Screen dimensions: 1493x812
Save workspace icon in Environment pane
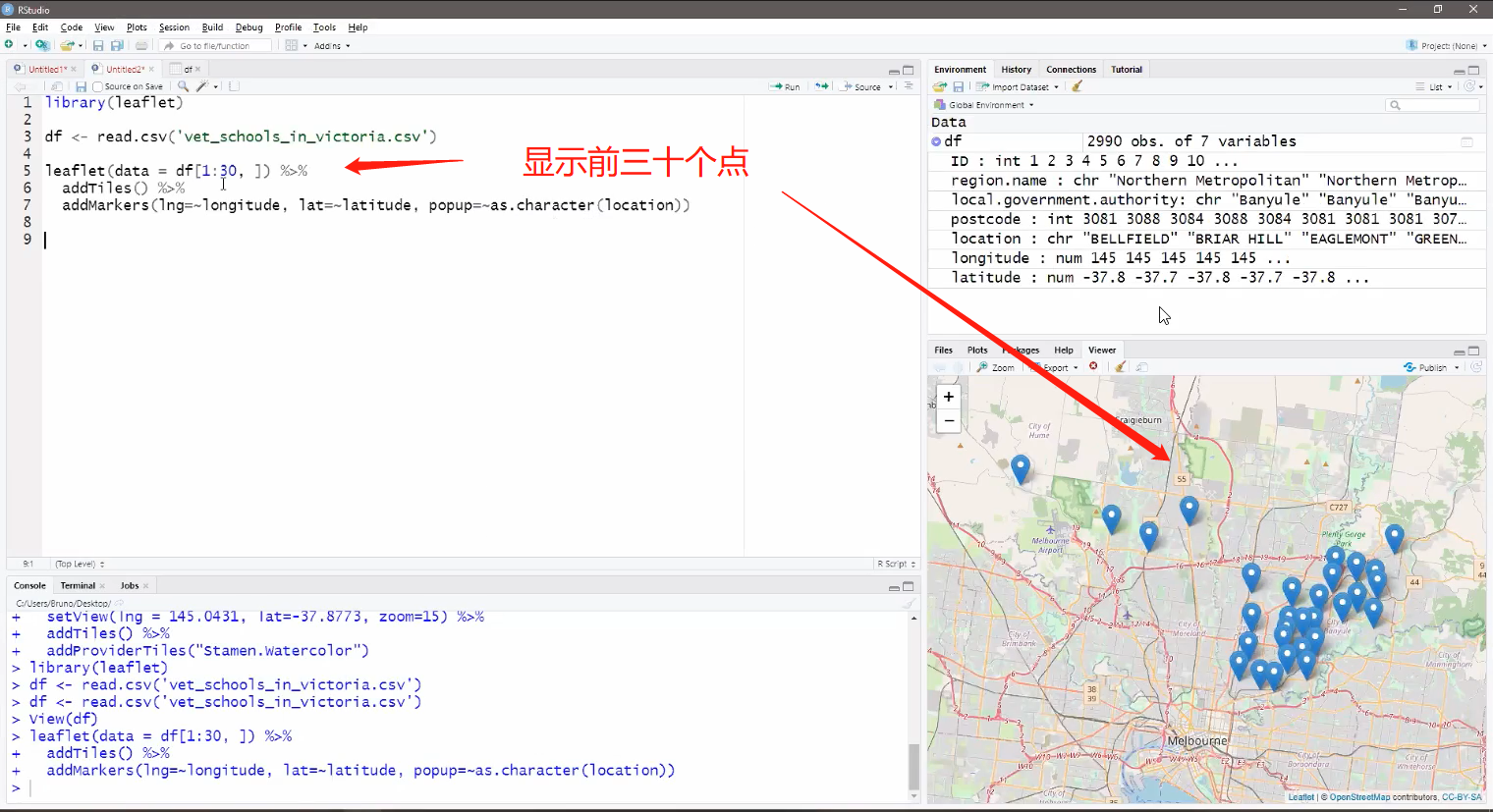(x=958, y=86)
